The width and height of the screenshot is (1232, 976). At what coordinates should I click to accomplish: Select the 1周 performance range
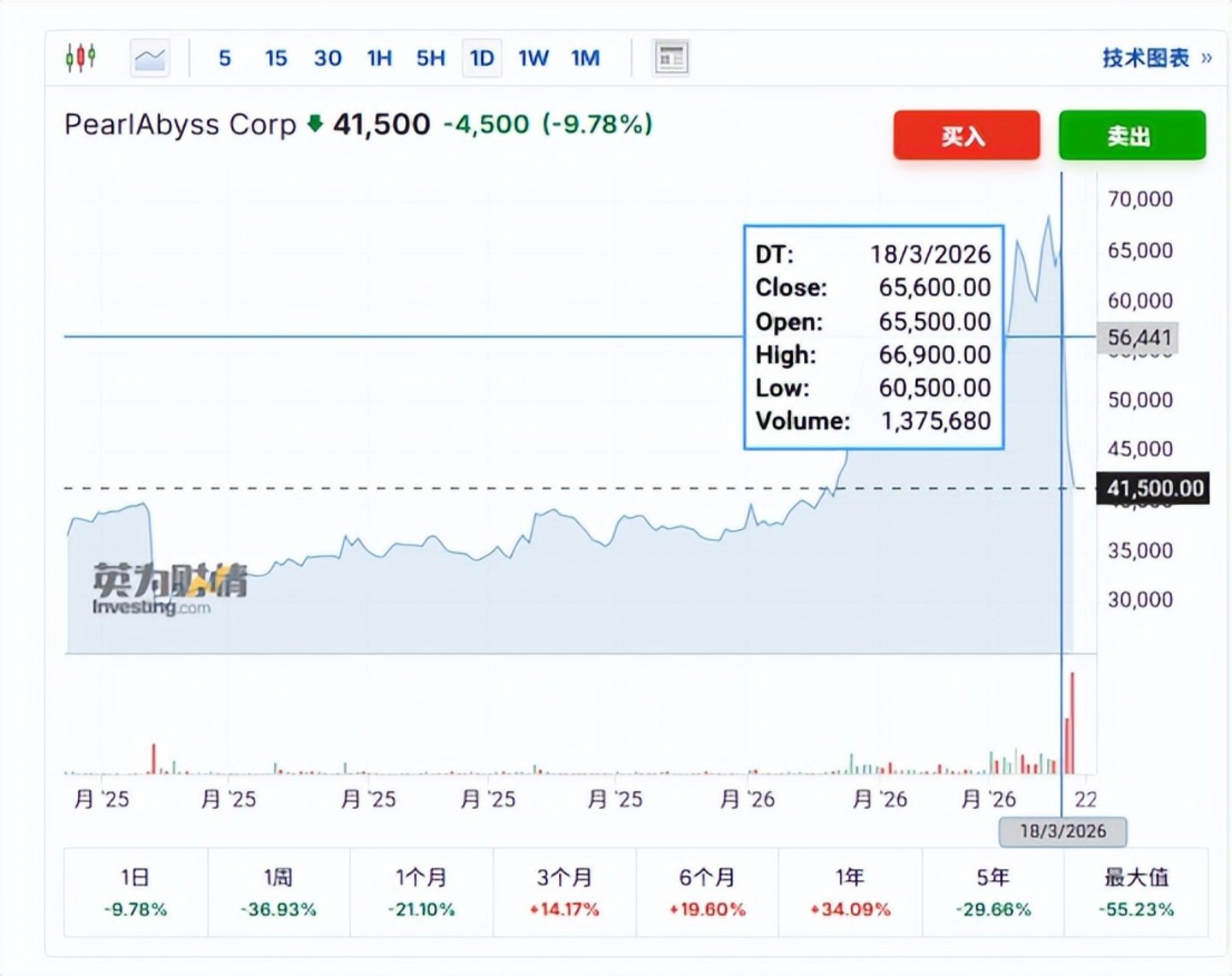point(278,892)
